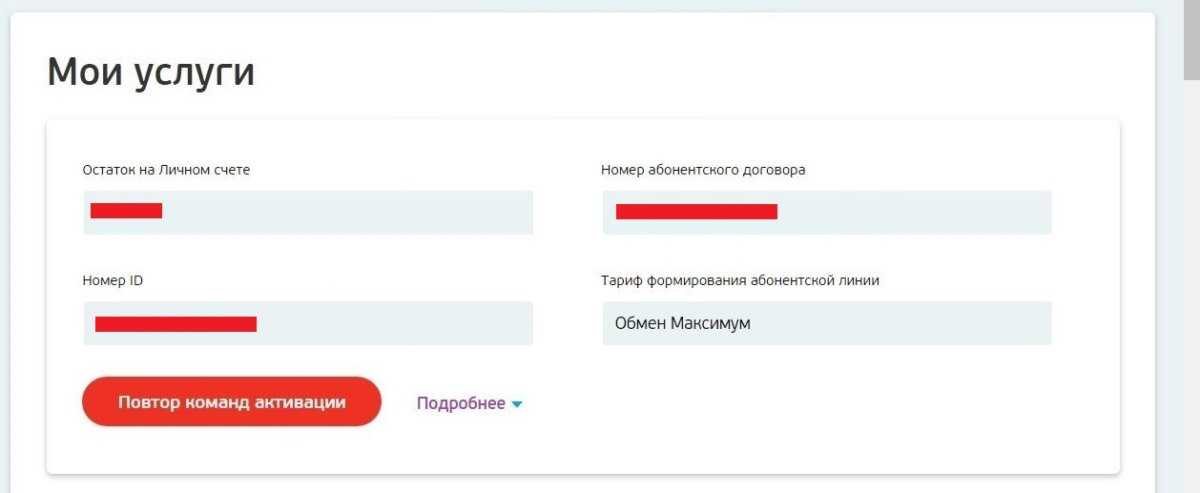Click the Остаток на Личном счете label
1200x493 pixels.
click(x=166, y=170)
